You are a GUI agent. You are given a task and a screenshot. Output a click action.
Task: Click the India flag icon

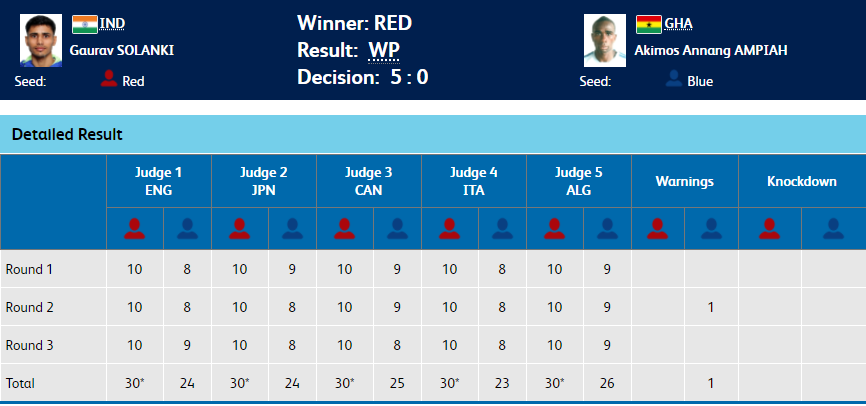(x=84, y=24)
